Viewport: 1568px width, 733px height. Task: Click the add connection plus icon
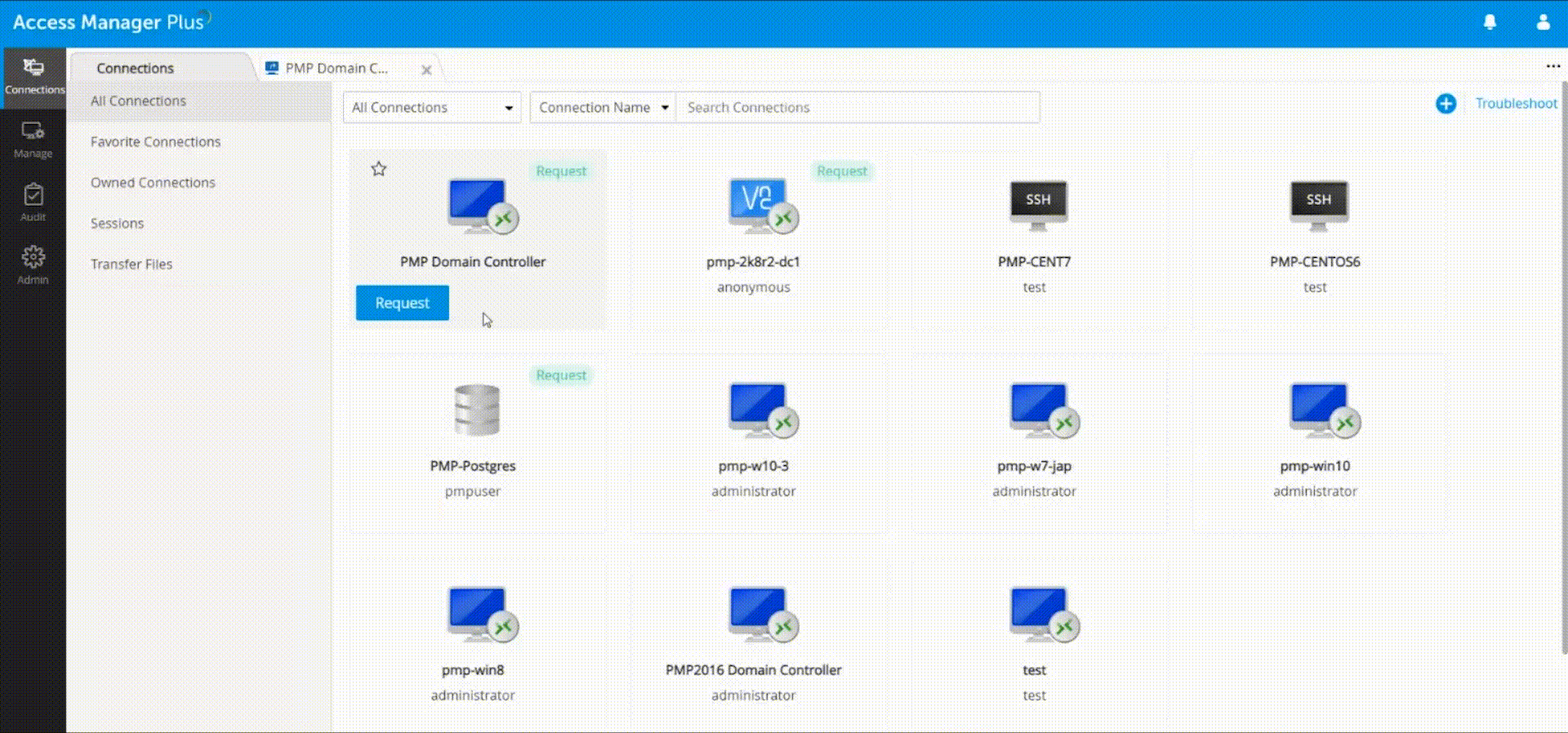pos(1445,104)
